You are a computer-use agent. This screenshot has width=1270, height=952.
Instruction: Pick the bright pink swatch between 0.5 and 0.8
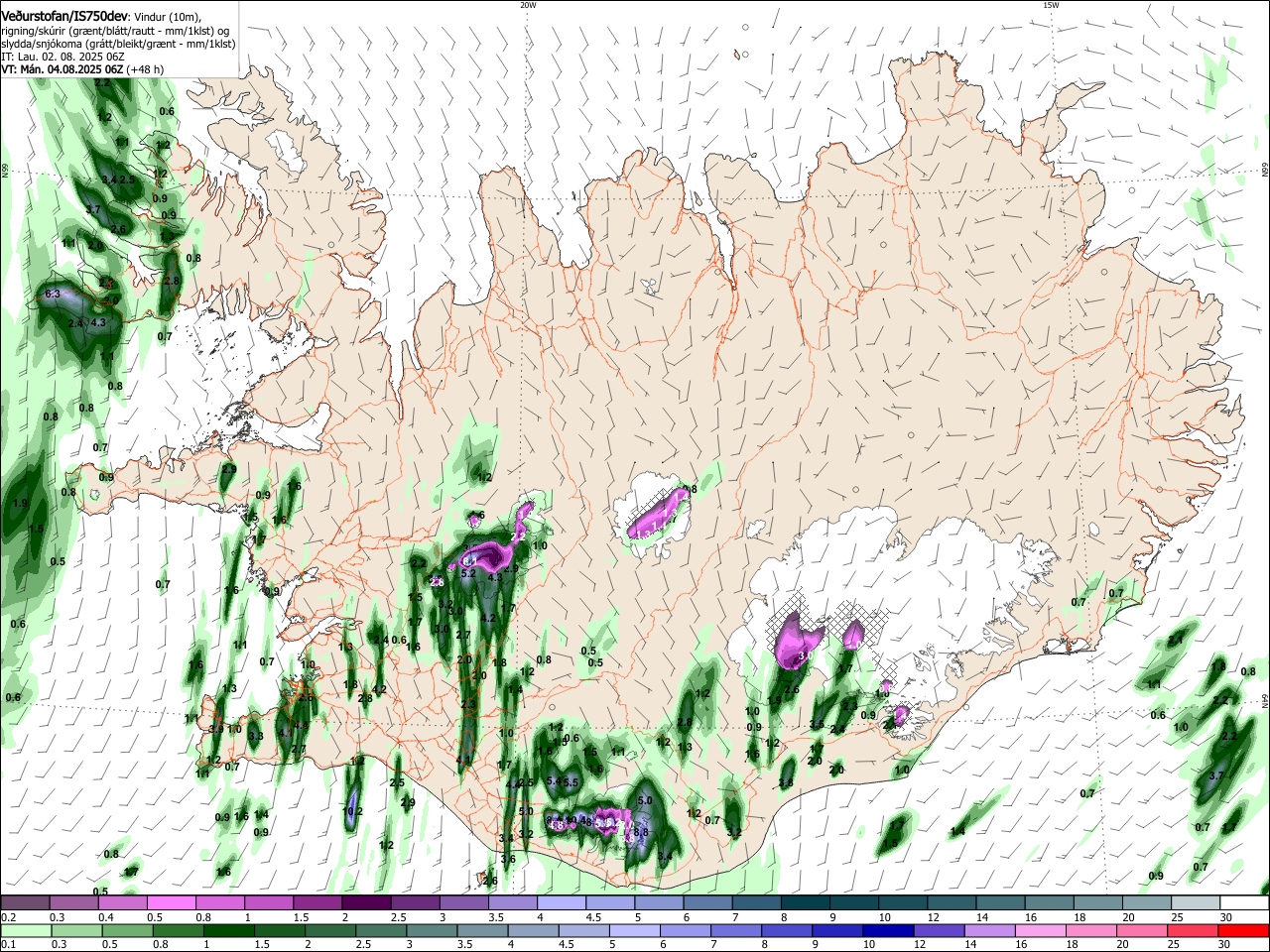point(171,902)
